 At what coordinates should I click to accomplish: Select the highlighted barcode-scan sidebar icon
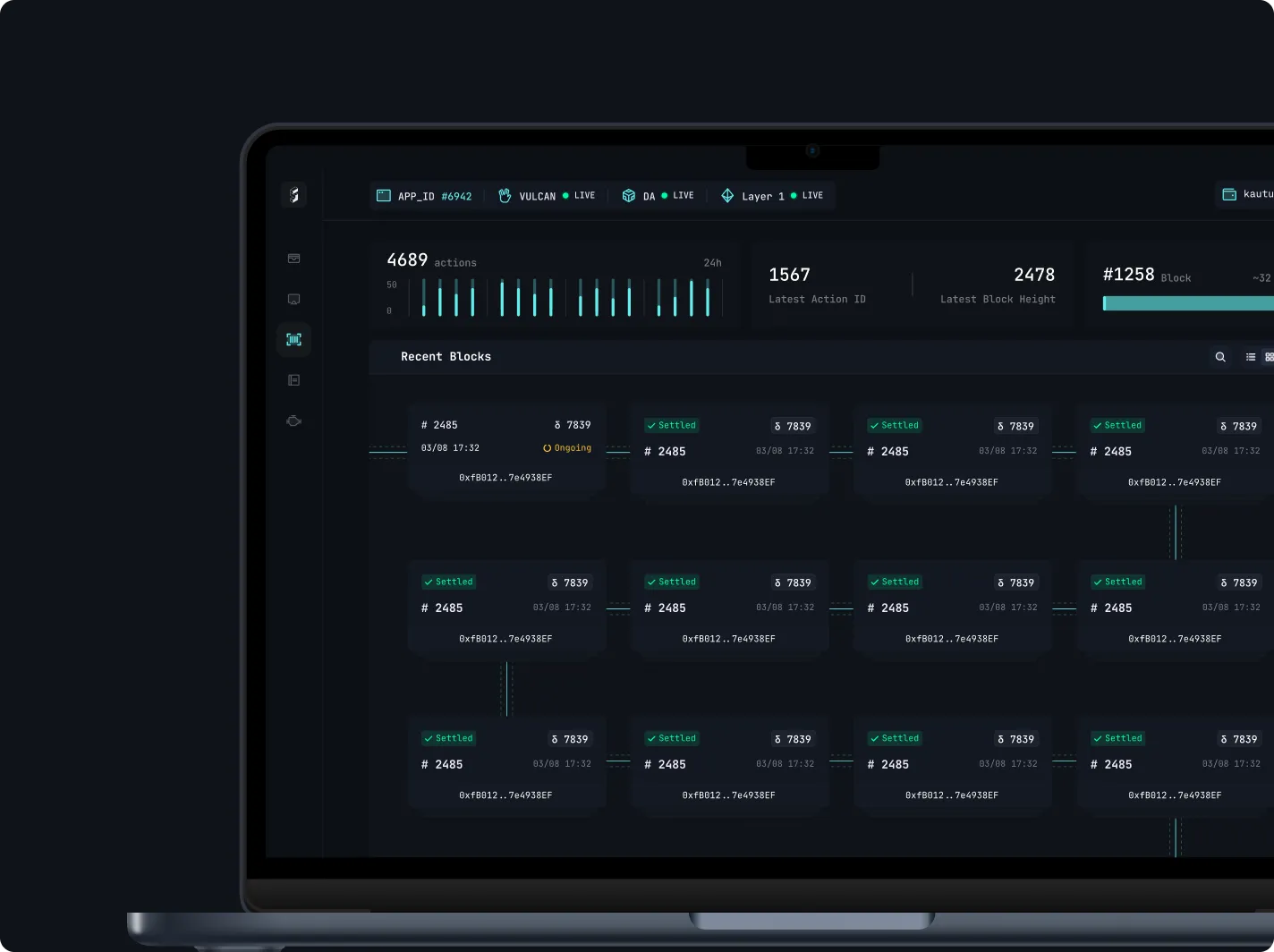[x=293, y=339]
